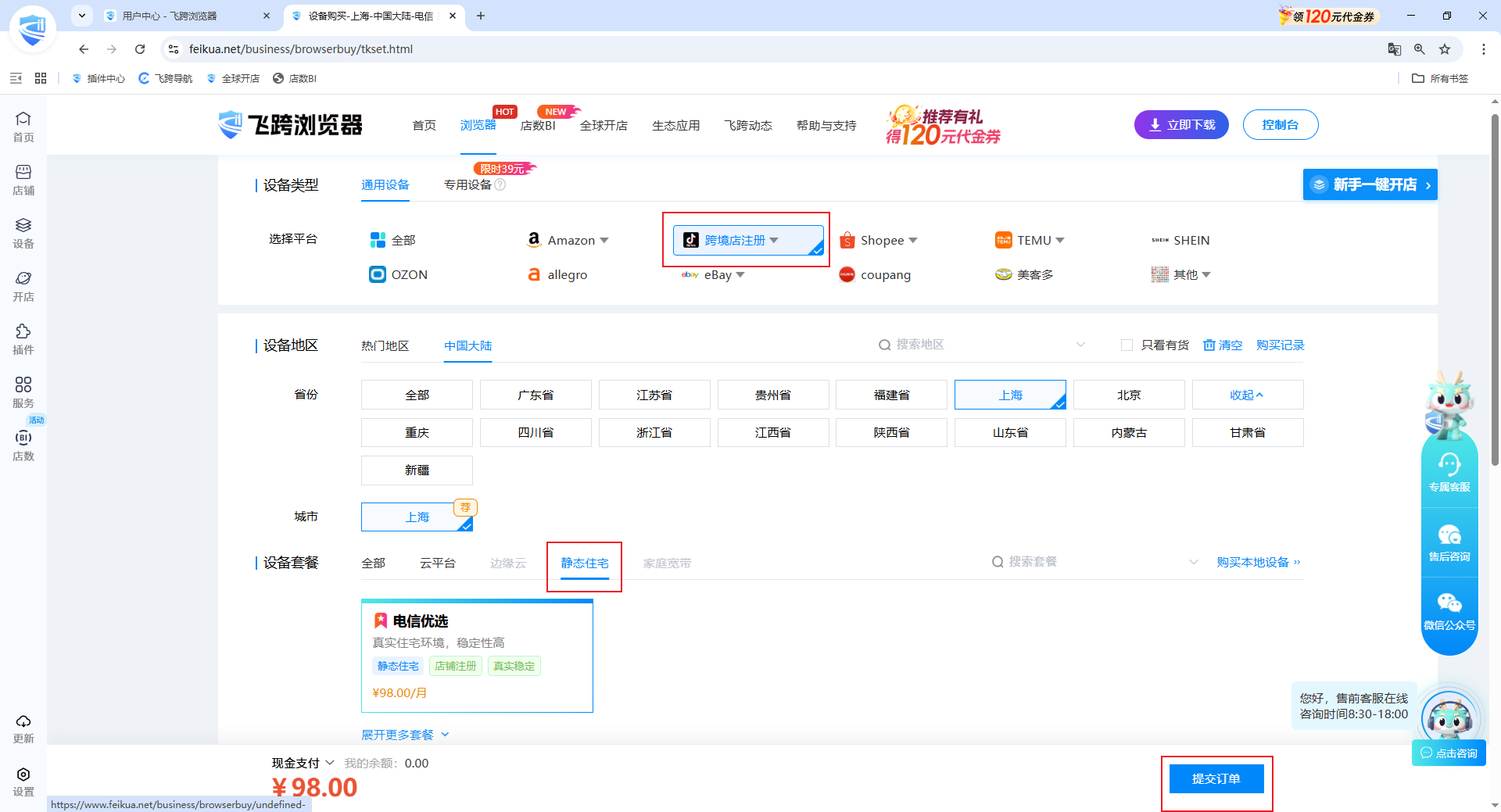Open the 店数 BI sidebar icon
1501x812 pixels.
point(23,445)
